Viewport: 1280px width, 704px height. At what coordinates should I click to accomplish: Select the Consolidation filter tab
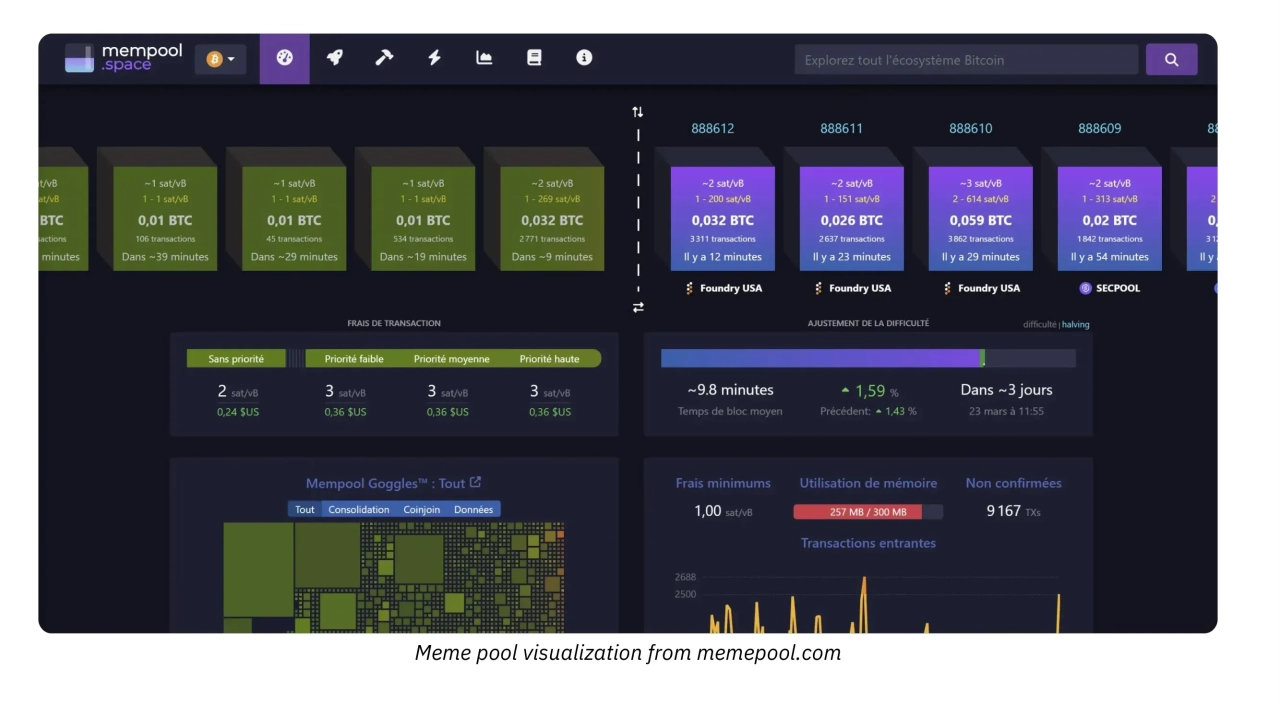(x=358, y=509)
